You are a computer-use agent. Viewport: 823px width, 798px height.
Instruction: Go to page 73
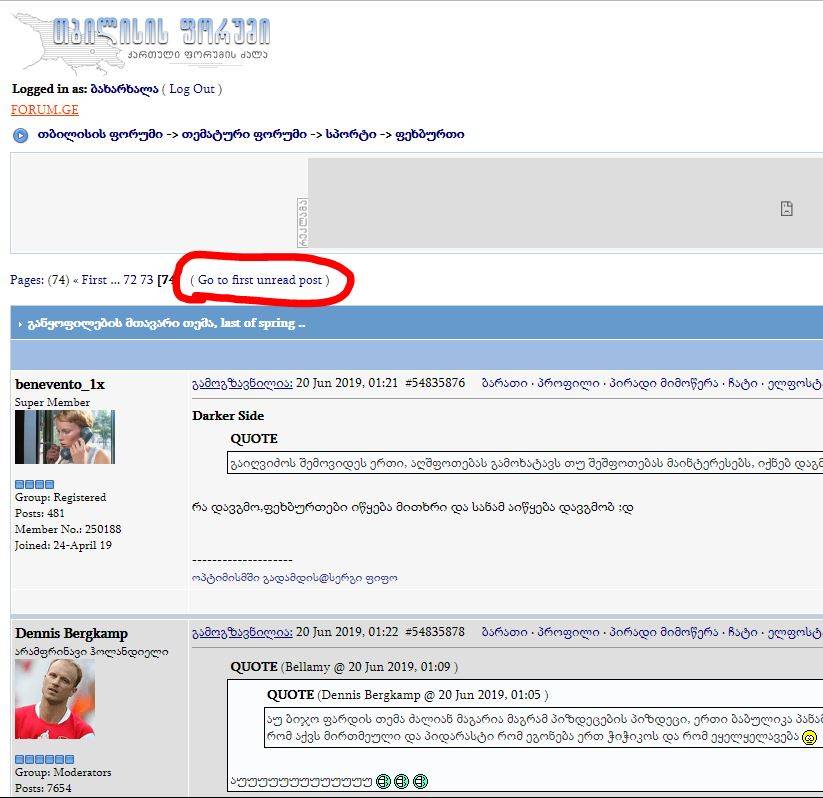pos(147,280)
